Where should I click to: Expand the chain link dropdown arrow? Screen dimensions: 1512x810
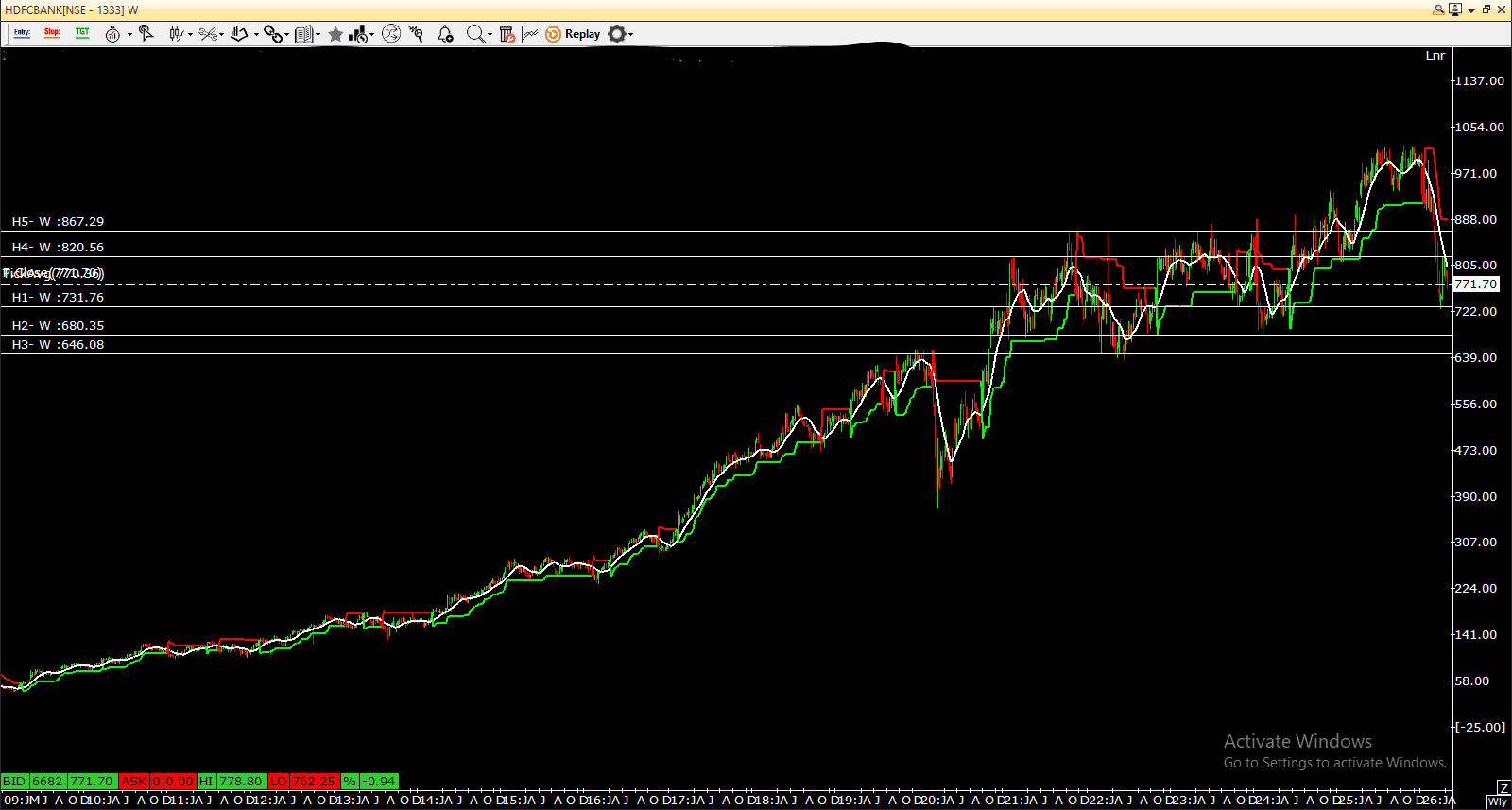(286, 35)
